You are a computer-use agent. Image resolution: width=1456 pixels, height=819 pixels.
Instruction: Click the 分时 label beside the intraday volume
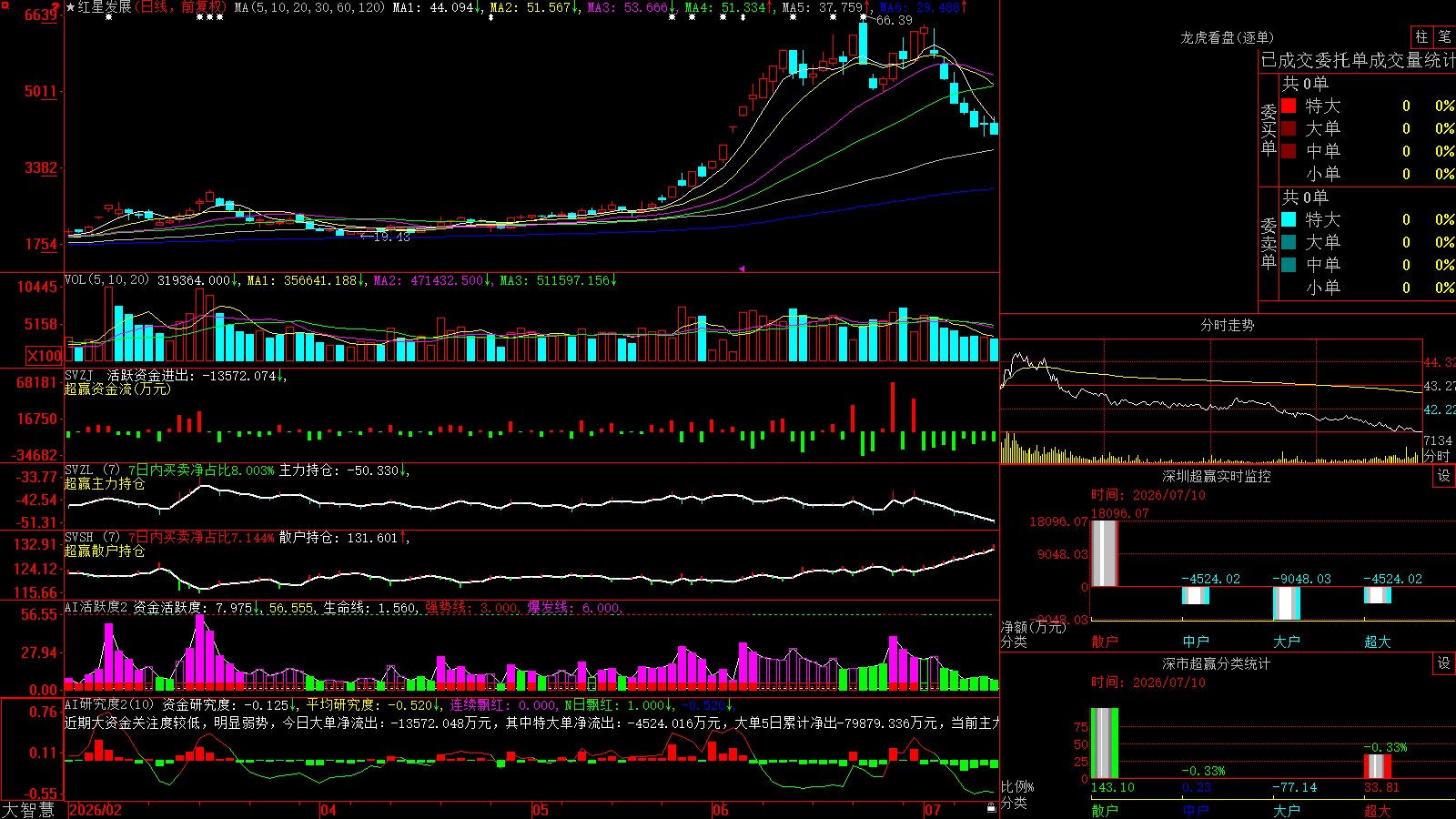[x=1437, y=456]
